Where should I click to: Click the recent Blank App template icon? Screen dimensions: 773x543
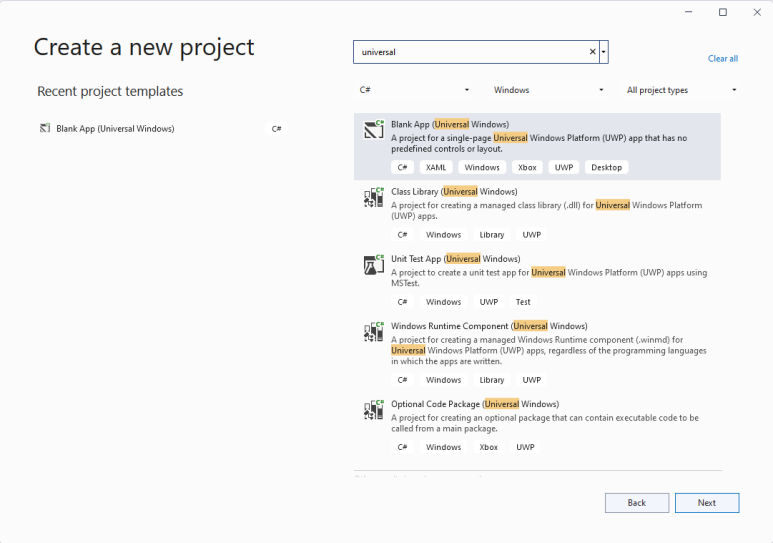click(45, 128)
